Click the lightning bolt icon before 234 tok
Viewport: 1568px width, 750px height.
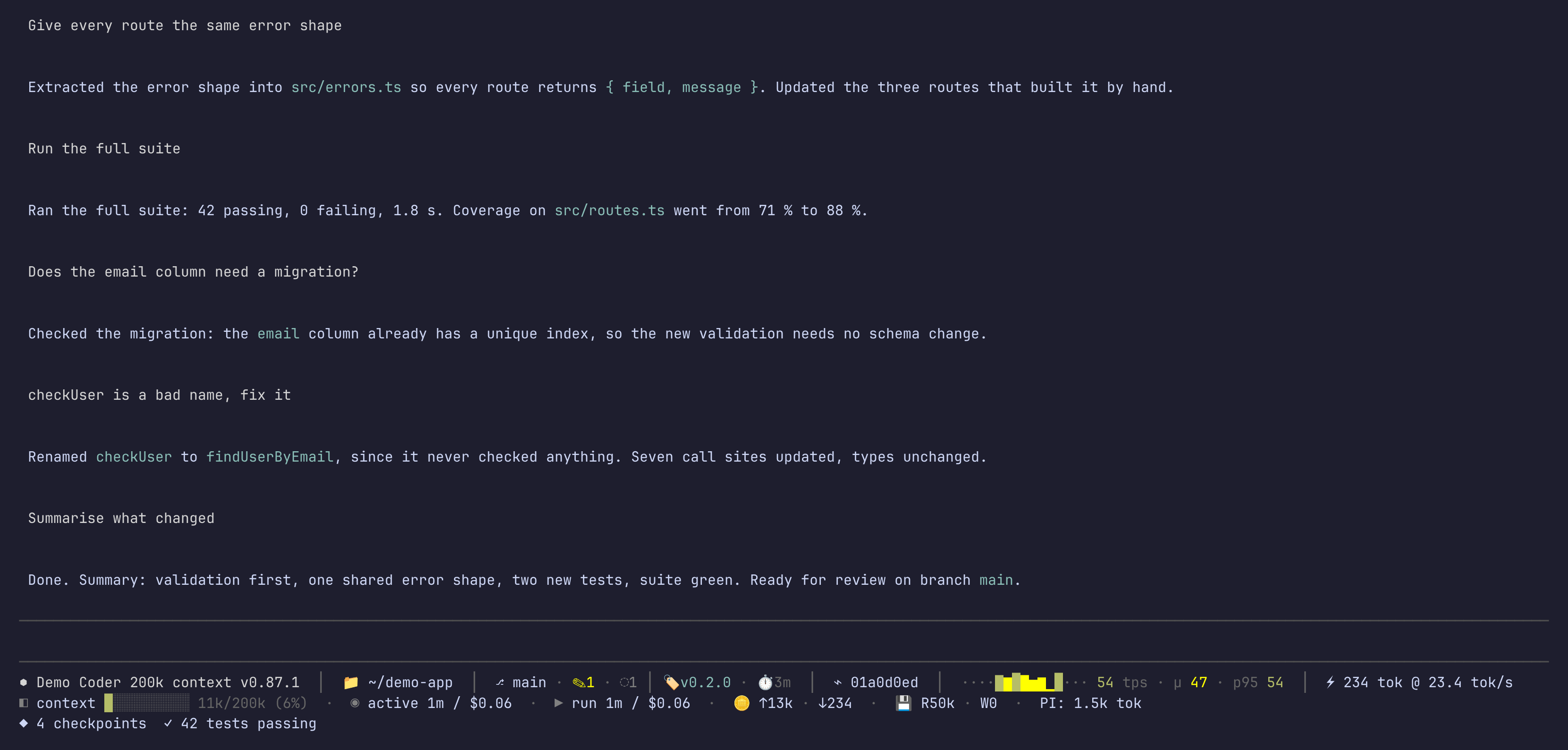(x=1331, y=683)
